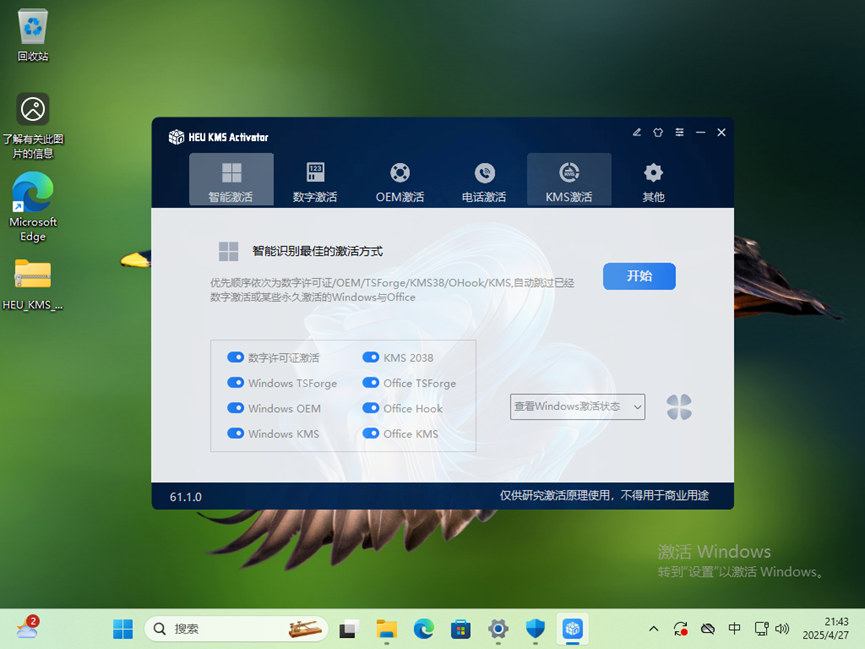
Task: Turn off the Windows OEM switch
Action: pyautogui.click(x=236, y=408)
